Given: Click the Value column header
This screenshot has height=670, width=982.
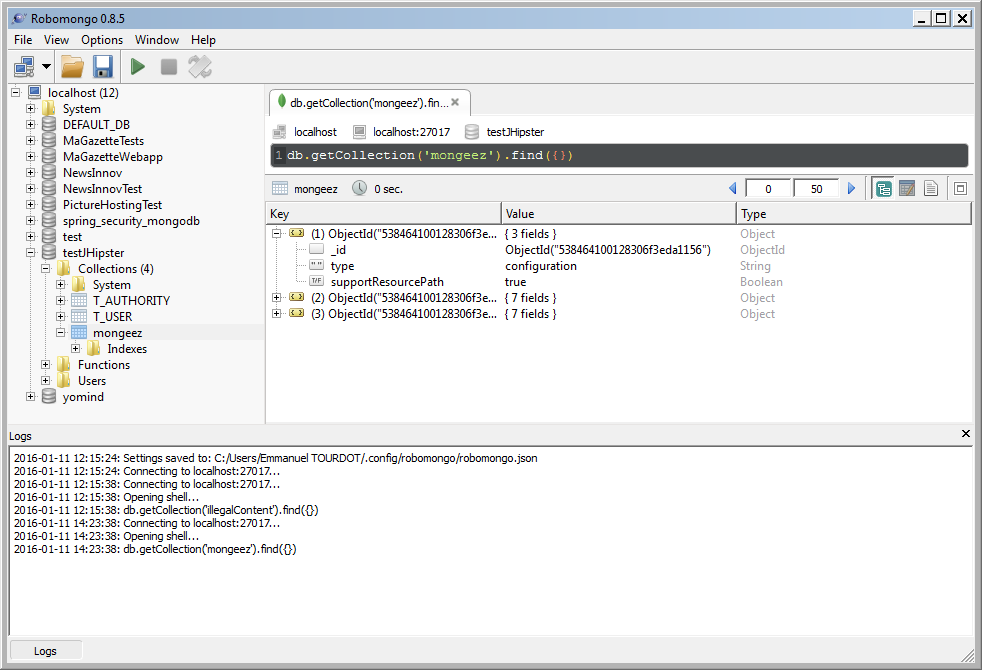Looking at the screenshot, I should (x=619, y=214).
